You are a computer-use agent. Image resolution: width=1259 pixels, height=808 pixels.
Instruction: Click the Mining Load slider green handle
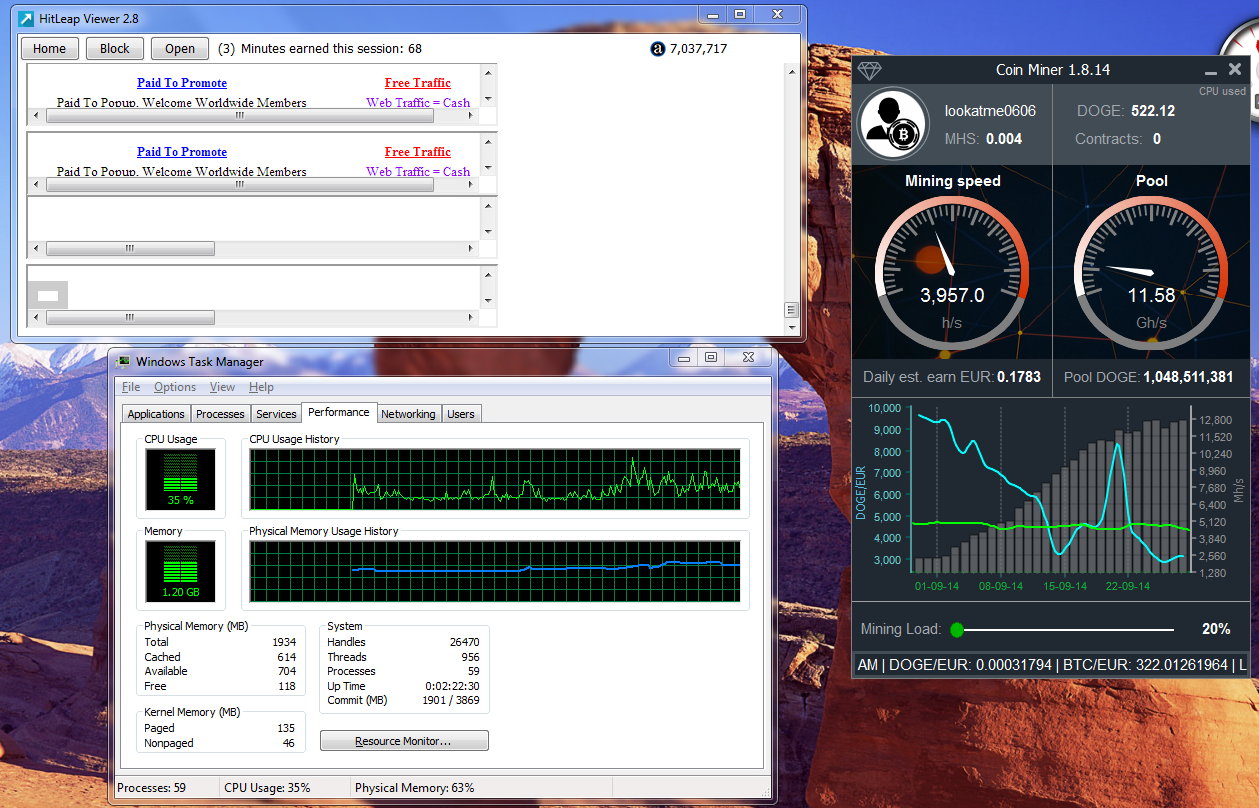click(x=957, y=629)
